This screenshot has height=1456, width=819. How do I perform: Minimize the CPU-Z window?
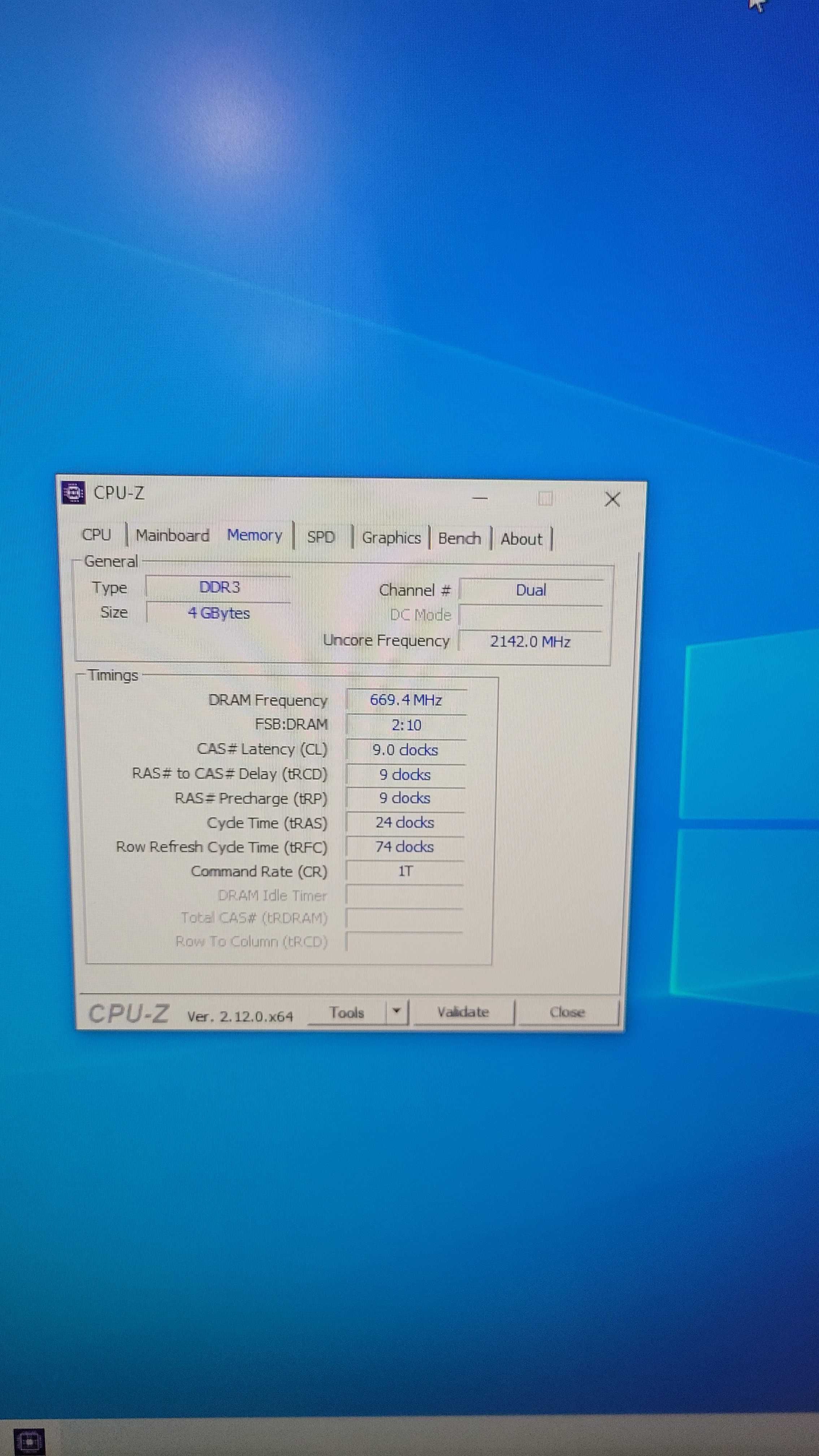480,498
